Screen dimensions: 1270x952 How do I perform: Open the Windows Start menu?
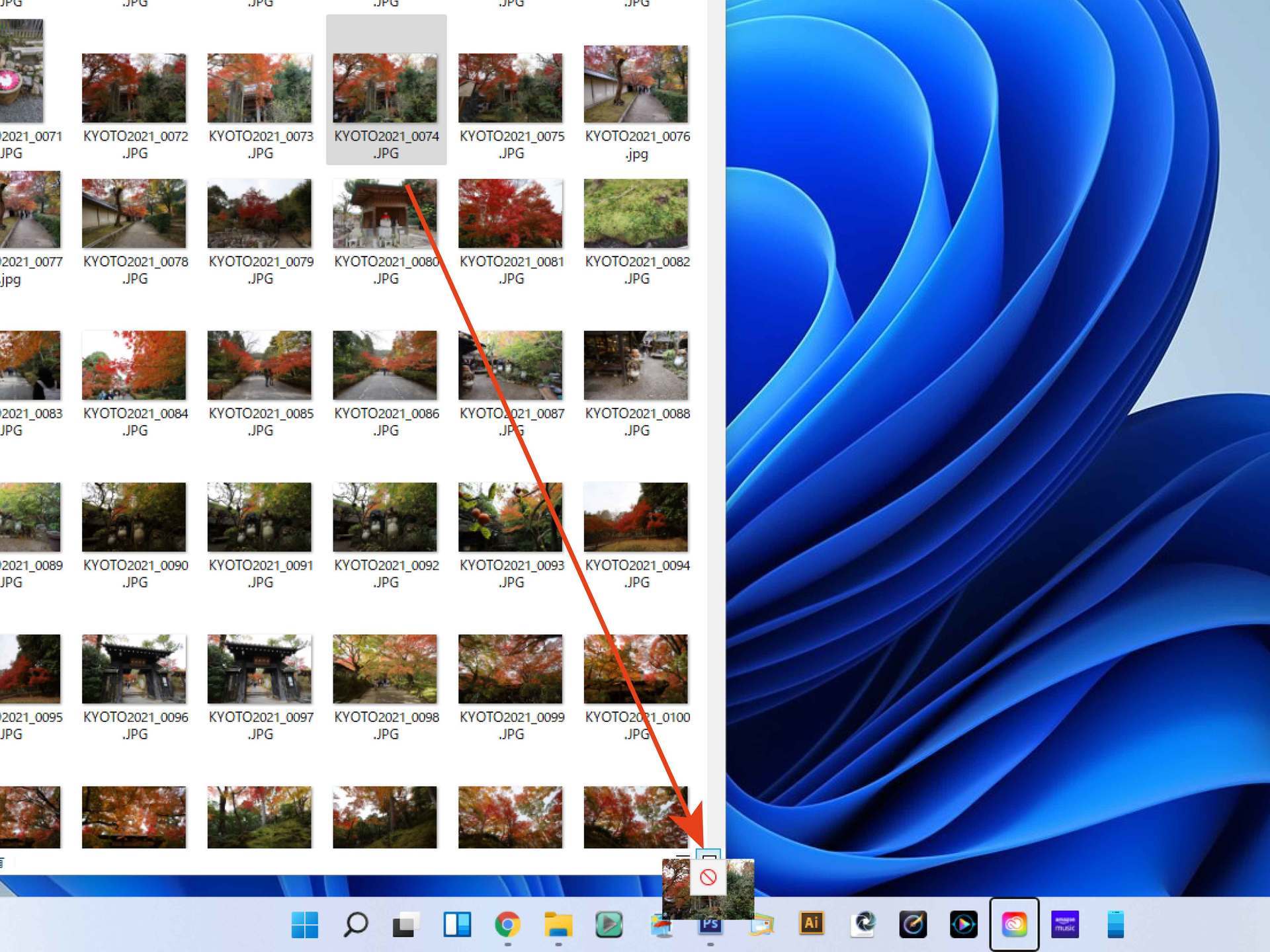point(304,924)
